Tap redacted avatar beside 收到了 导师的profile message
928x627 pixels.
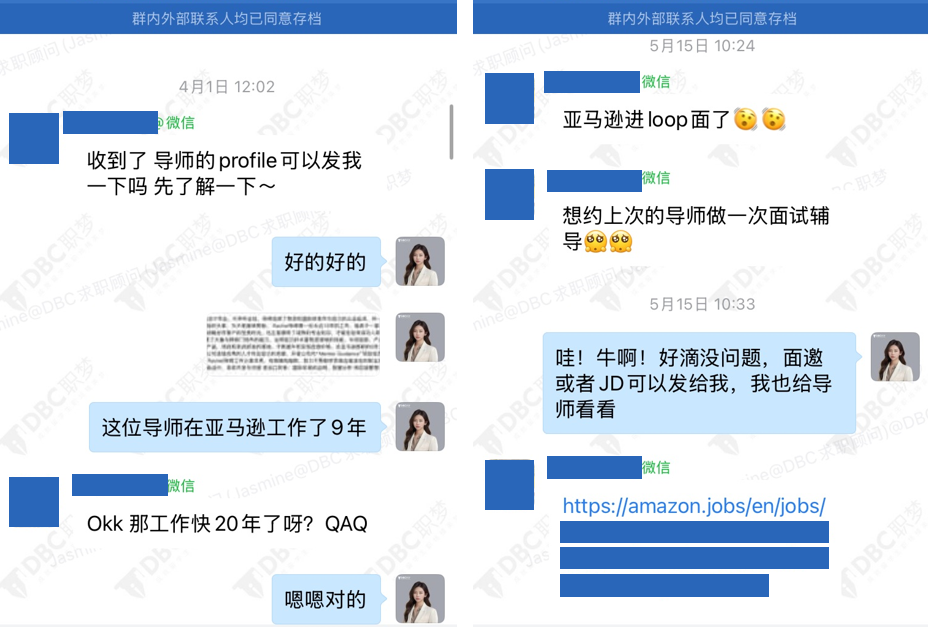(34, 138)
